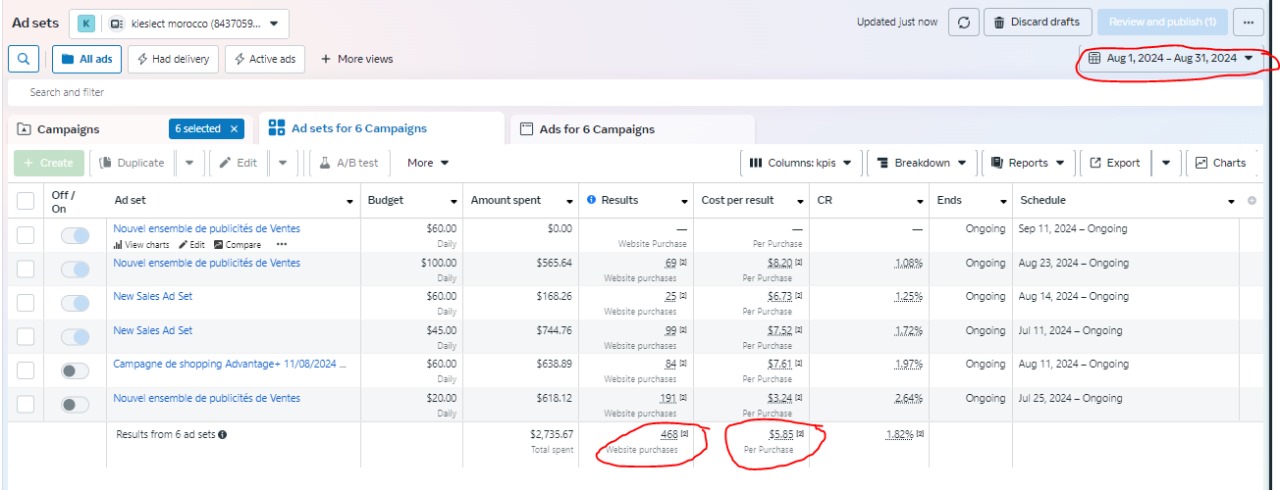Tick the select-all header checkbox
Screen dimensions: 1280x490
pyautogui.click(x=26, y=201)
